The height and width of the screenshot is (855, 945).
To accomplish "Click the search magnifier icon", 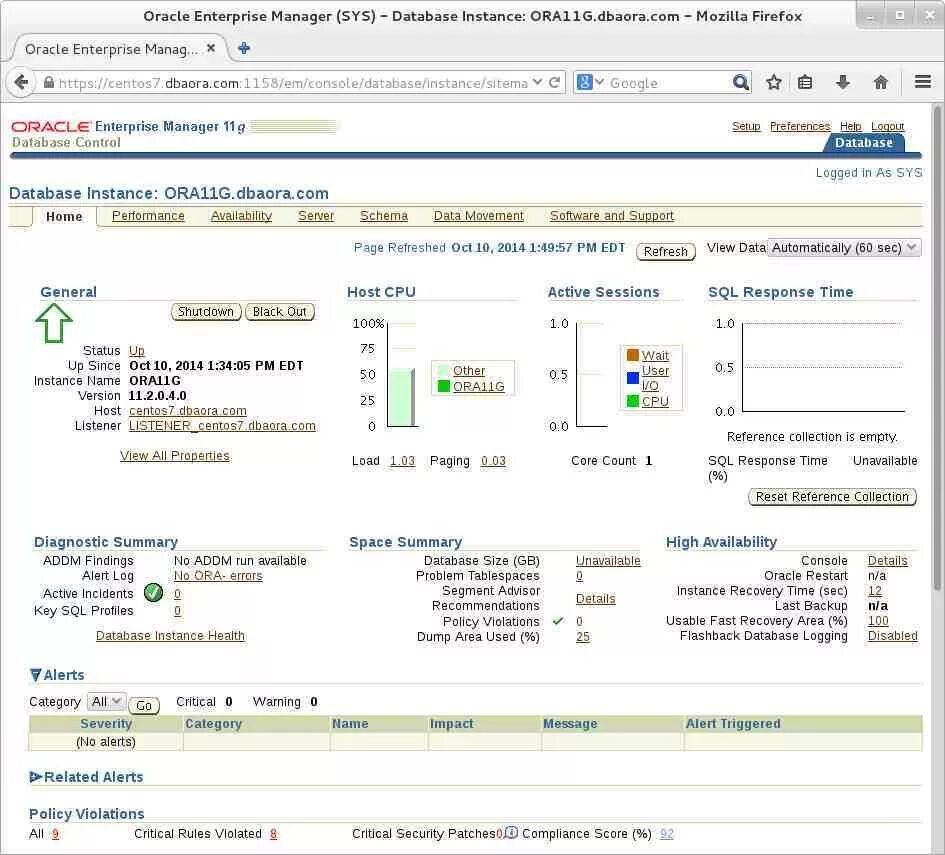I will [741, 82].
